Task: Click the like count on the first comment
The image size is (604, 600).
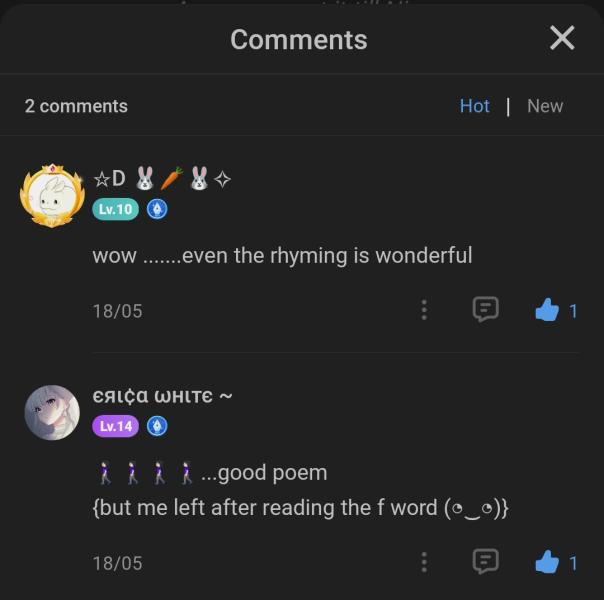Action: 573,311
